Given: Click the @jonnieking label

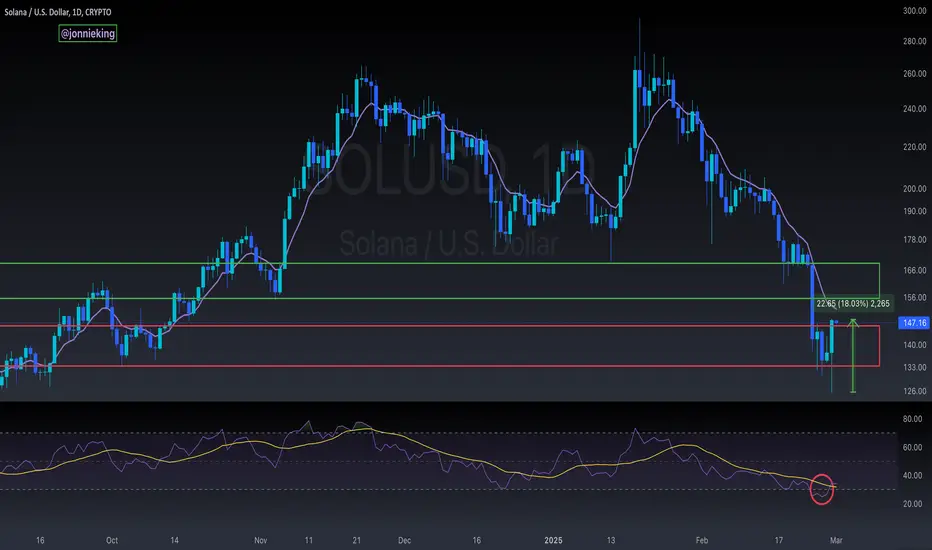Looking at the screenshot, I should pyautogui.click(x=87, y=33).
